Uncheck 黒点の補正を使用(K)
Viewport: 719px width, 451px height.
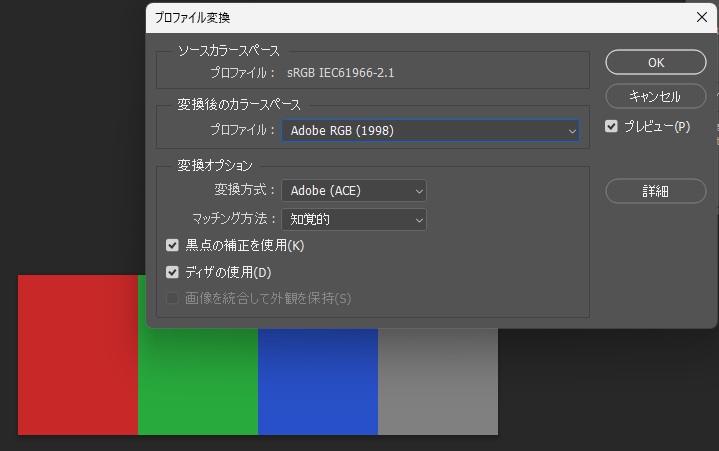click(172, 245)
